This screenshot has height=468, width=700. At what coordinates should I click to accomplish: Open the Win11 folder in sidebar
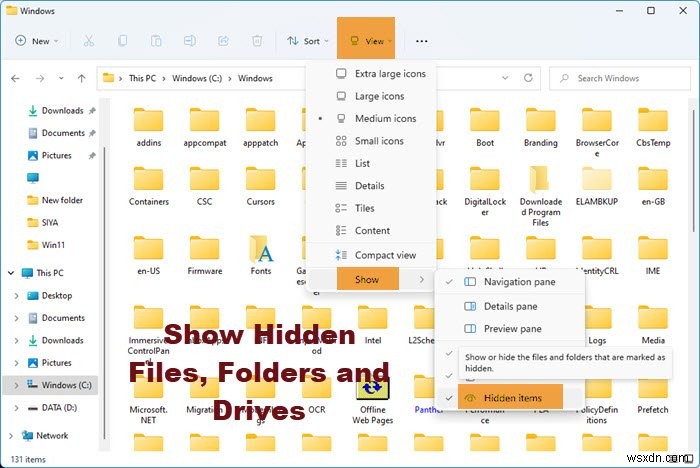click(46, 245)
